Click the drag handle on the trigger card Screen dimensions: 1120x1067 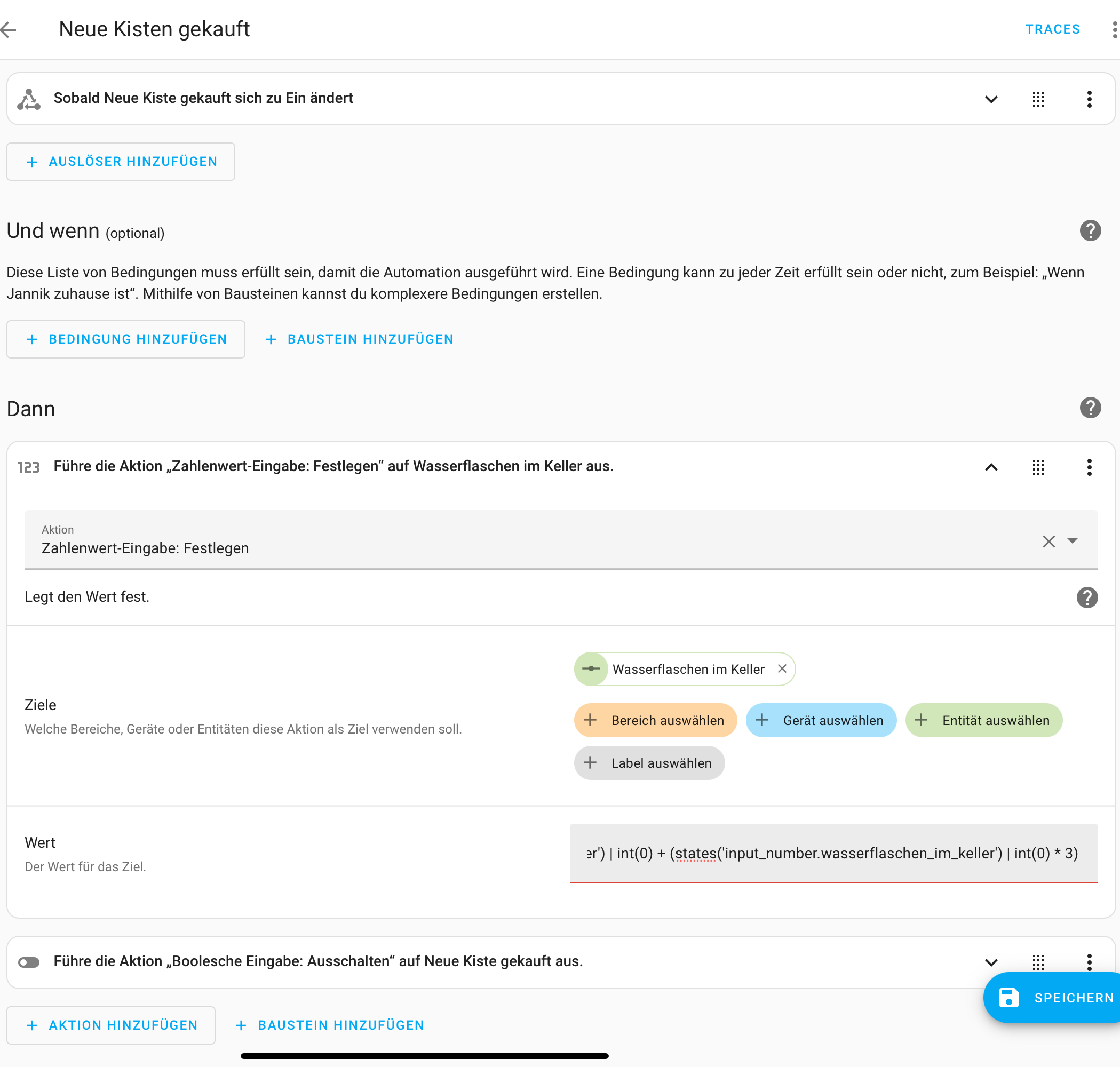pos(1038,99)
